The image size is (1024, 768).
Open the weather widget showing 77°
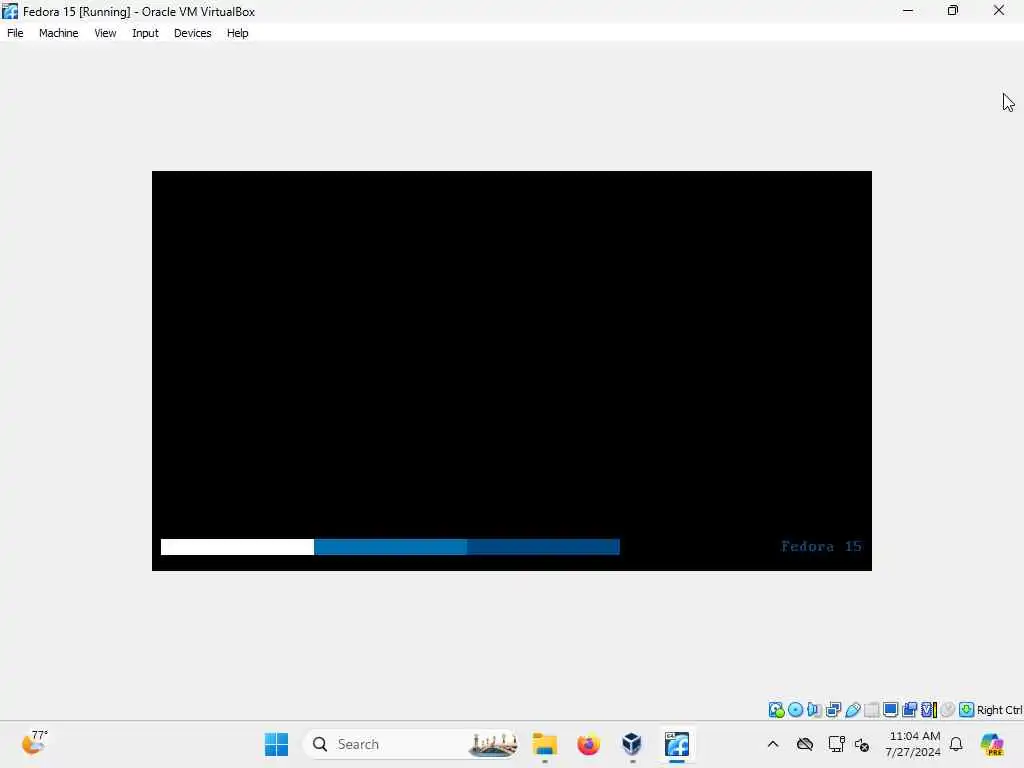[x=35, y=744]
